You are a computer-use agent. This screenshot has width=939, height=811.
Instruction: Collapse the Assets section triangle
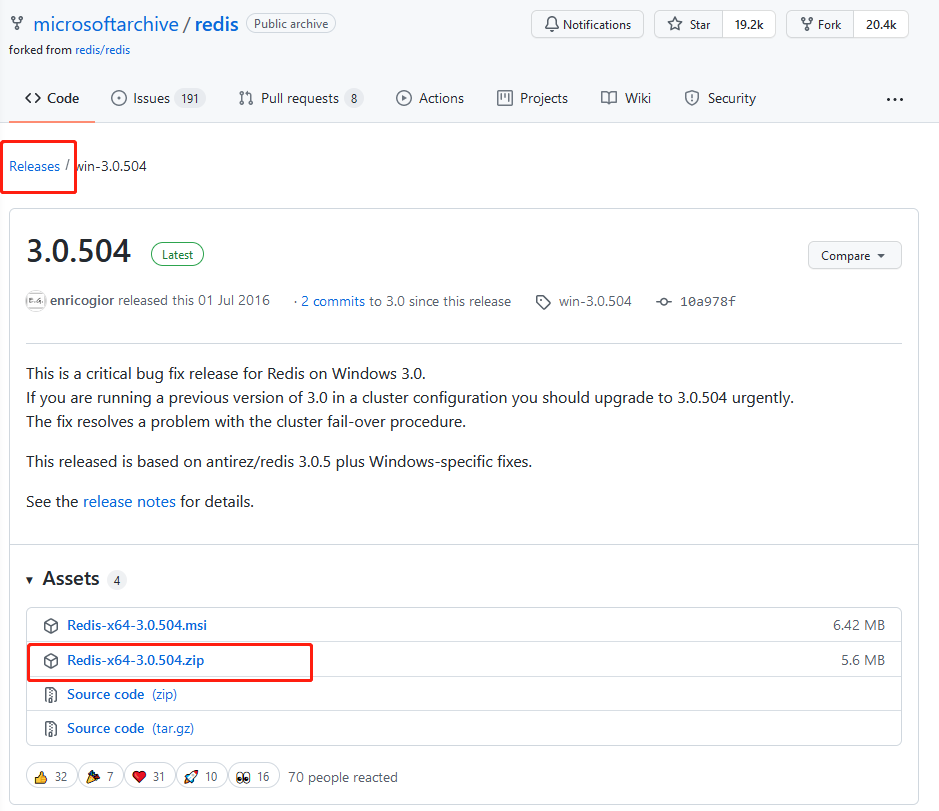(29, 580)
